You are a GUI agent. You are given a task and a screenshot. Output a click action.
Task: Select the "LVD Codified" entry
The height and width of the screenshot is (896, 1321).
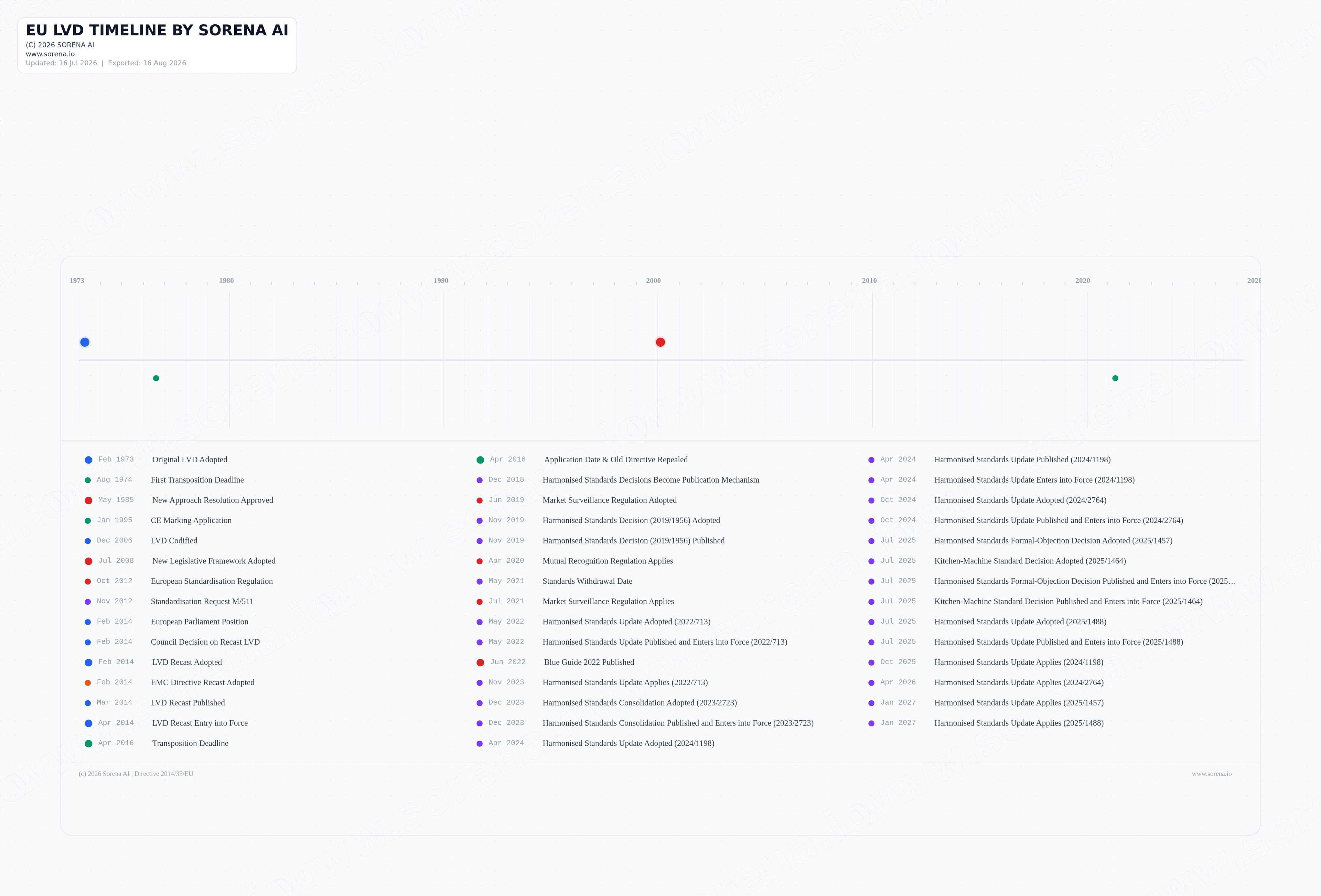pos(174,541)
